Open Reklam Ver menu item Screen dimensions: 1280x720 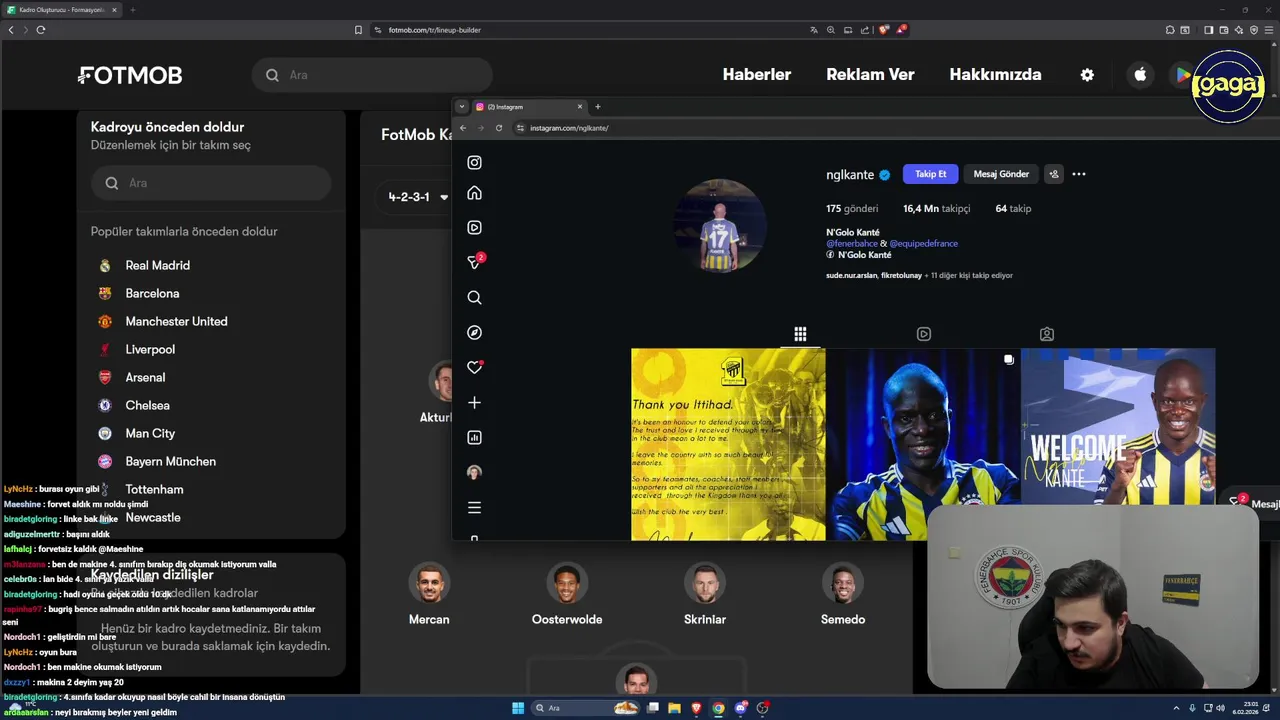coord(870,75)
